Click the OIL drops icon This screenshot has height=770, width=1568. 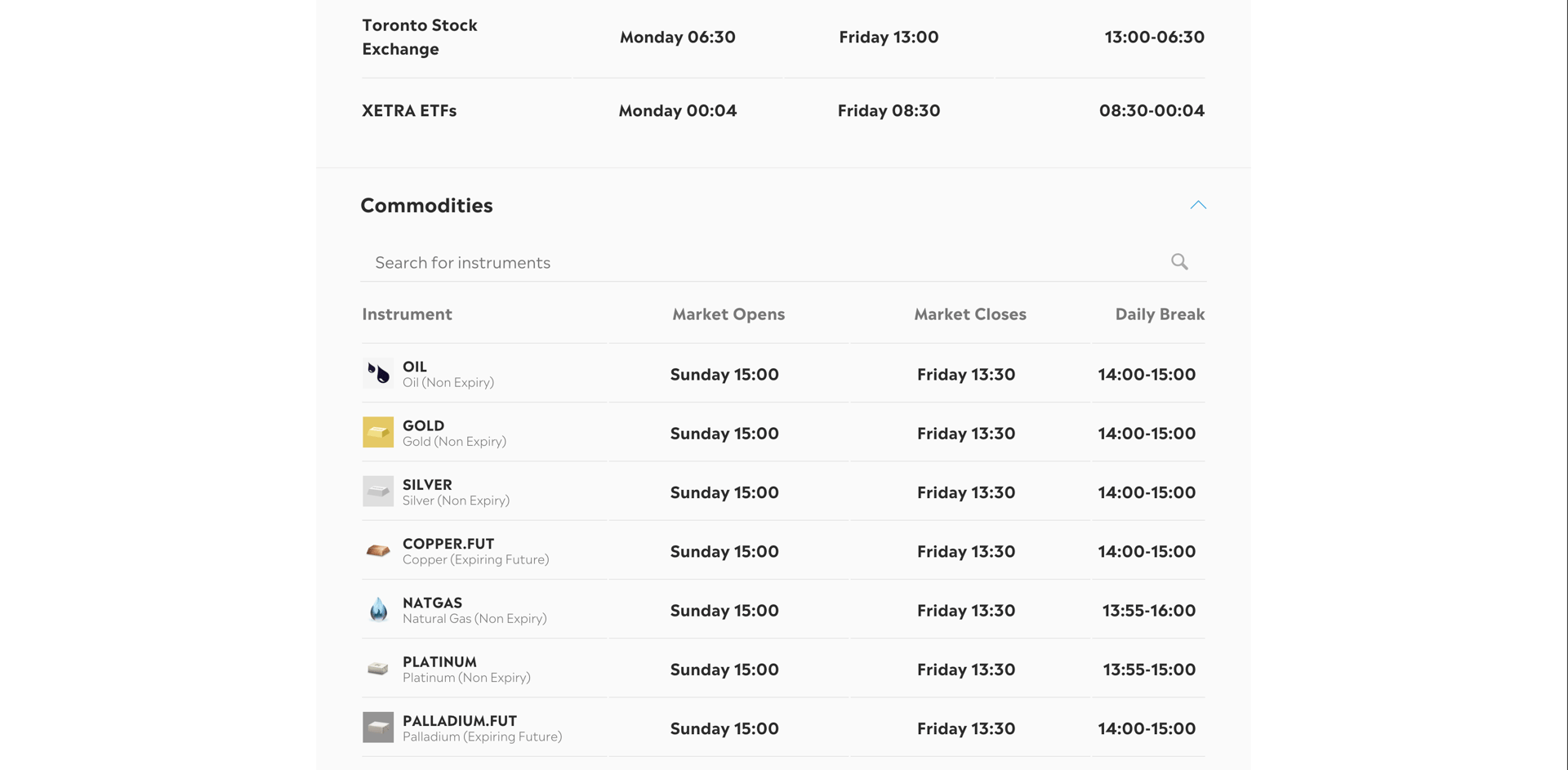pos(378,373)
